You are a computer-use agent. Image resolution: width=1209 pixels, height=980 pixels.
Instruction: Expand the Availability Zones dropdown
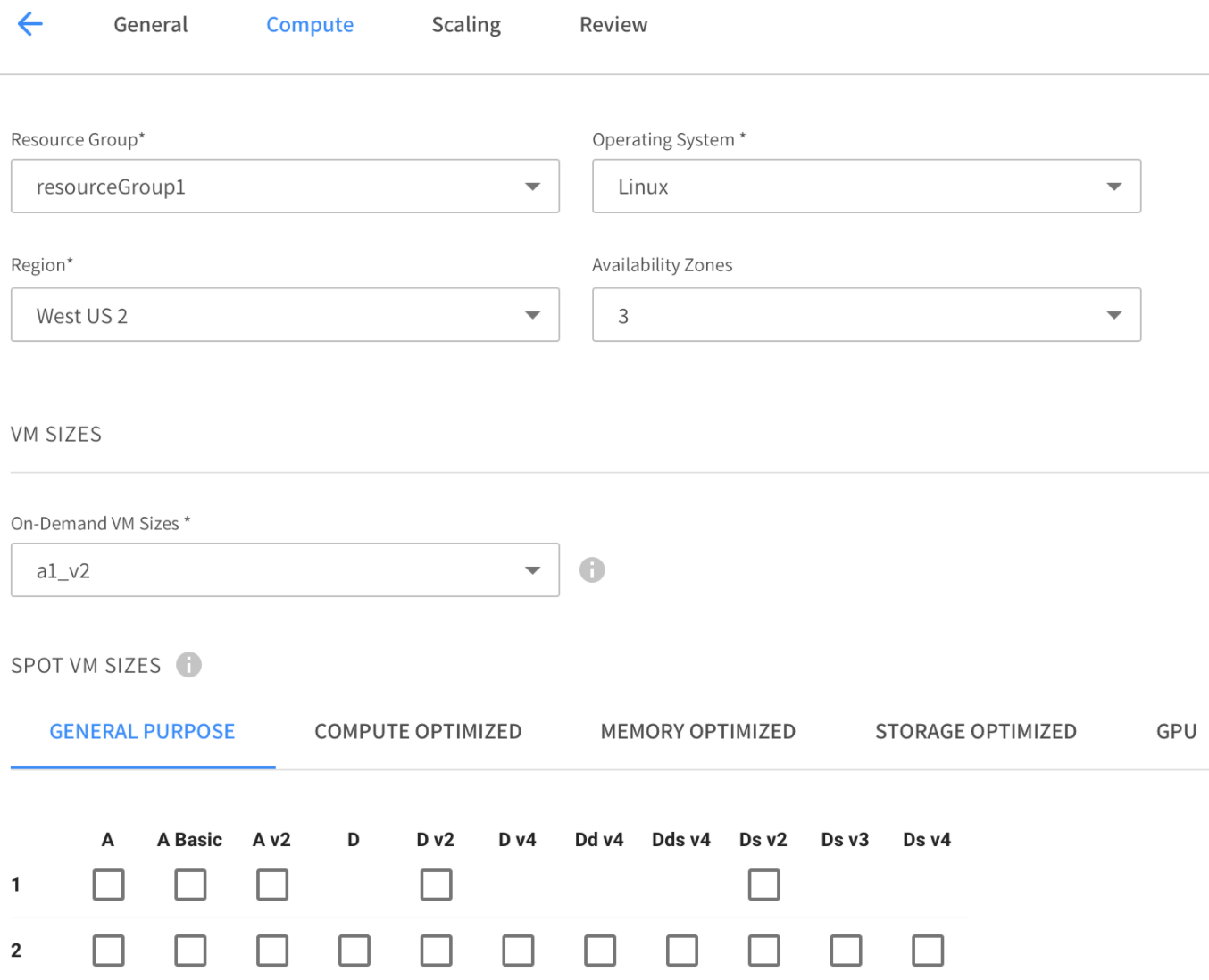(x=866, y=315)
